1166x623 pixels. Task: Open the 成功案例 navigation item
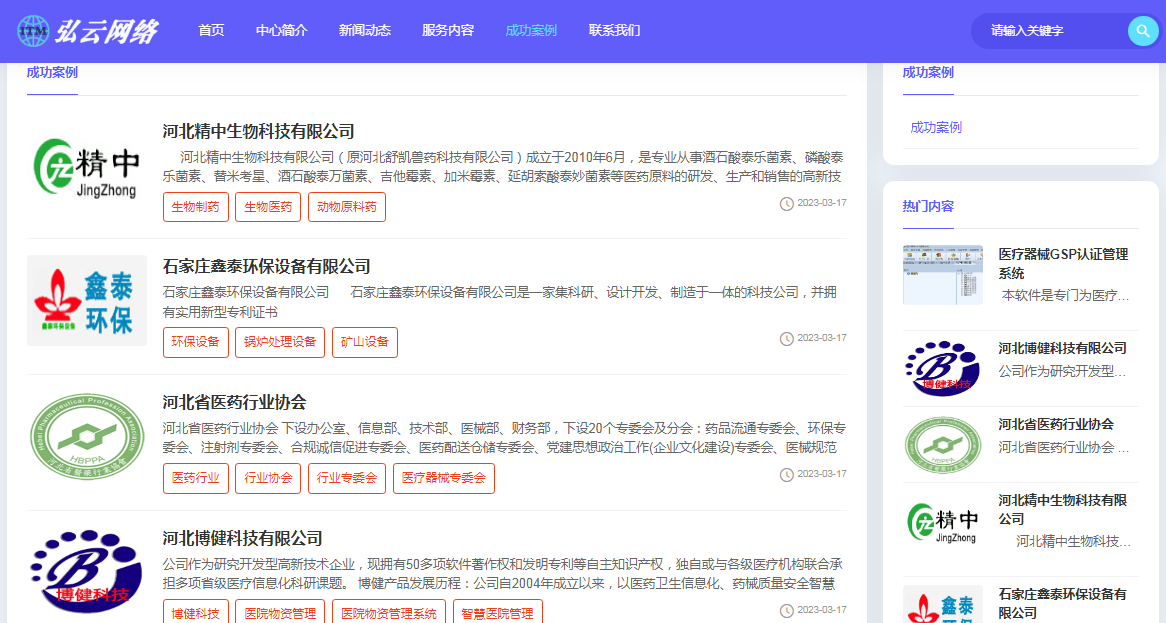coord(531,30)
